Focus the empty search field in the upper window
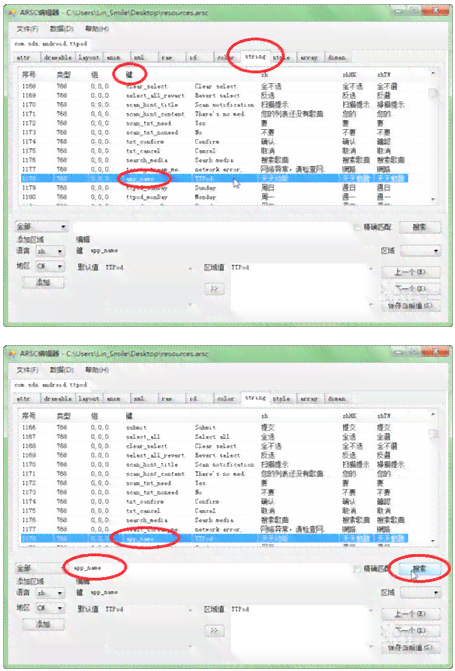This screenshot has height=671, width=455. (x=212, y=227)
